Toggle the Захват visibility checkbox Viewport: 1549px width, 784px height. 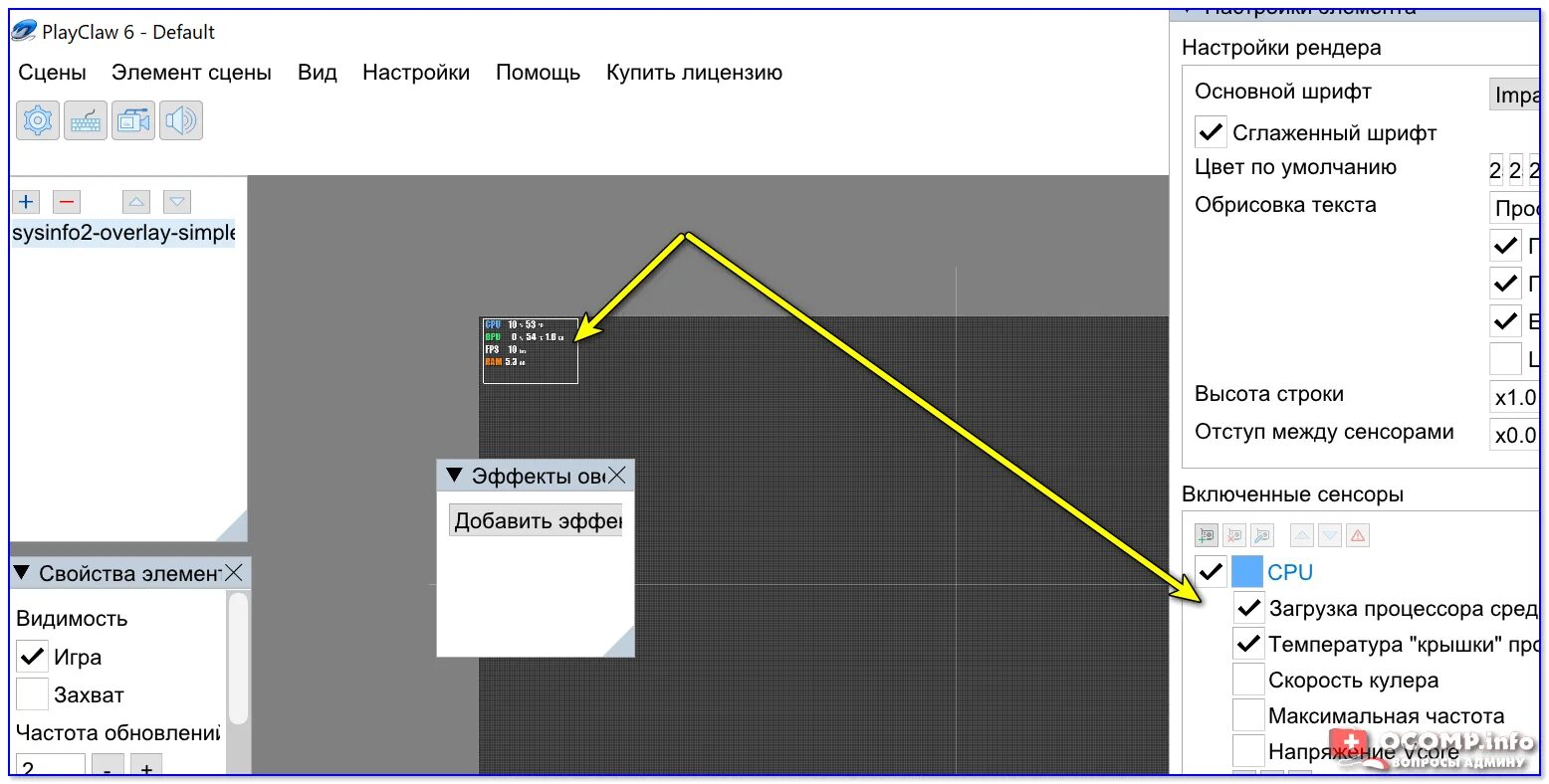click(33, 694)
